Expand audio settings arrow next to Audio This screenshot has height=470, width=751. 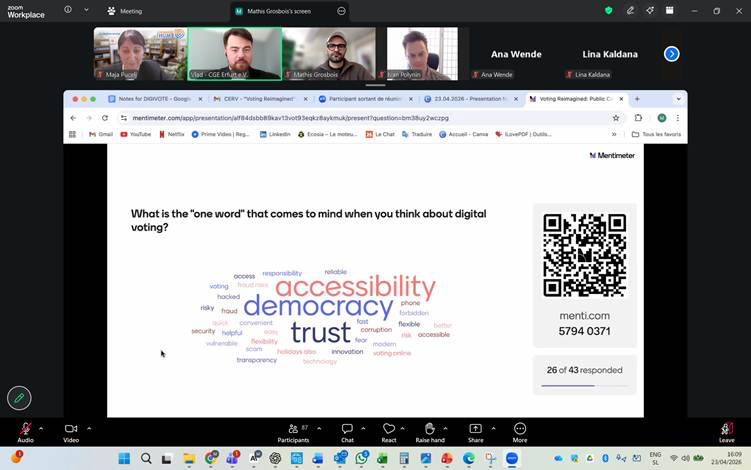point(41,428)
